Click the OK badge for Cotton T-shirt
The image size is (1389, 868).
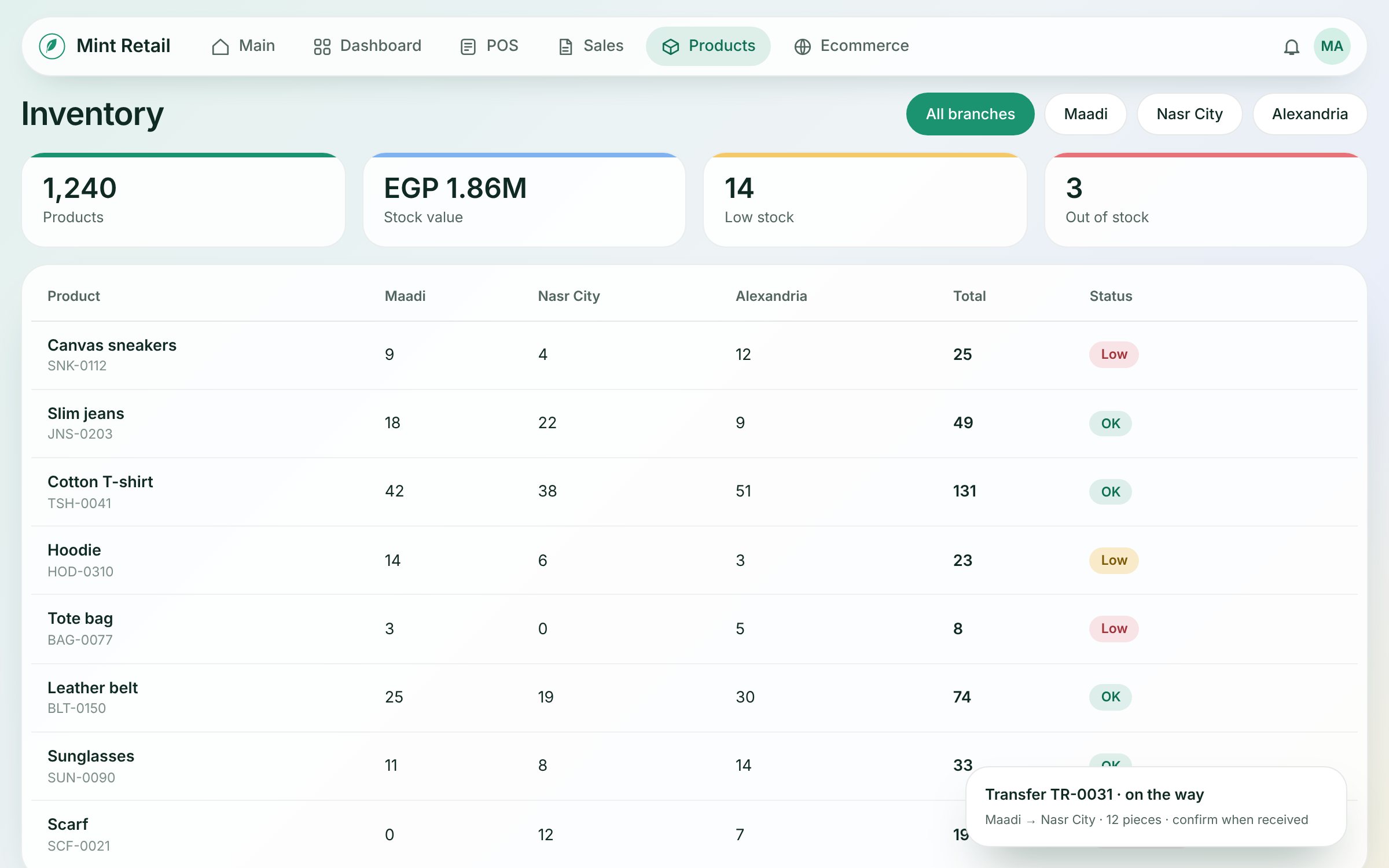(x=1110, y=491)
